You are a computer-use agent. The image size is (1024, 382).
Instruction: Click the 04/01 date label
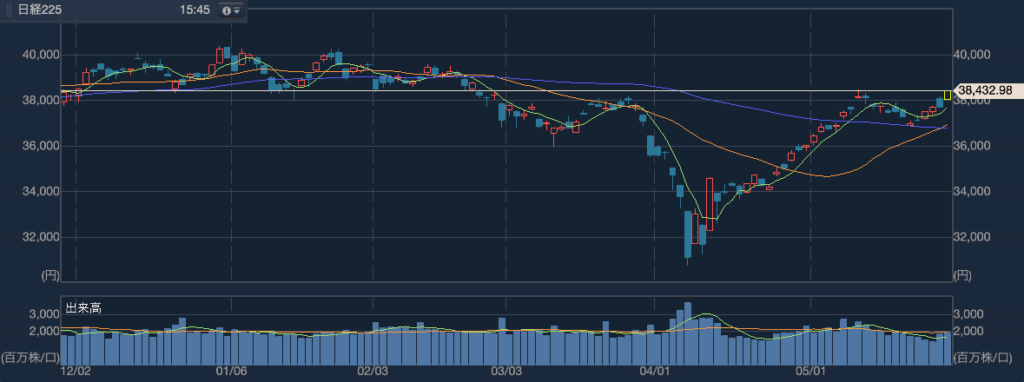[654, 371]
